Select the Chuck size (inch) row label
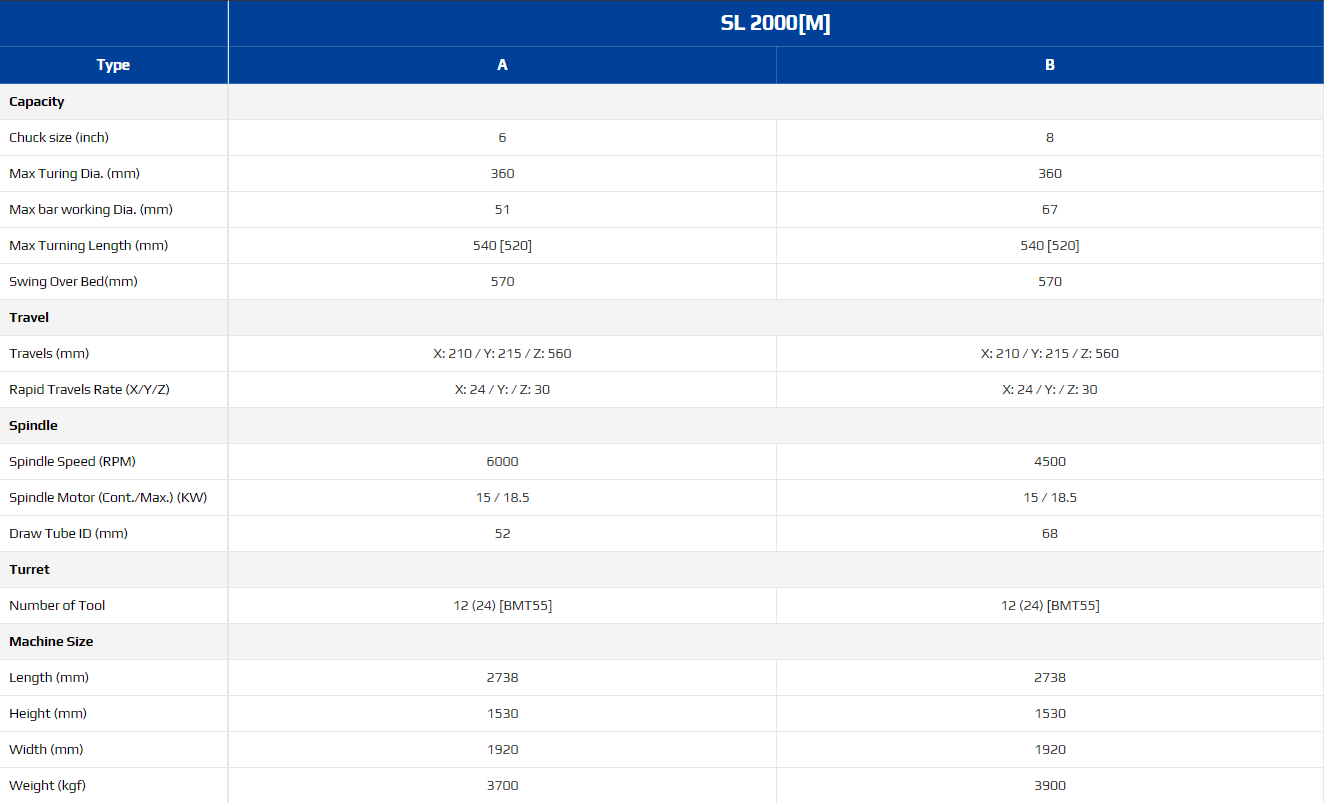This screenshot has width=1326, height=803. pyautogui.click(x=59, y=138)
